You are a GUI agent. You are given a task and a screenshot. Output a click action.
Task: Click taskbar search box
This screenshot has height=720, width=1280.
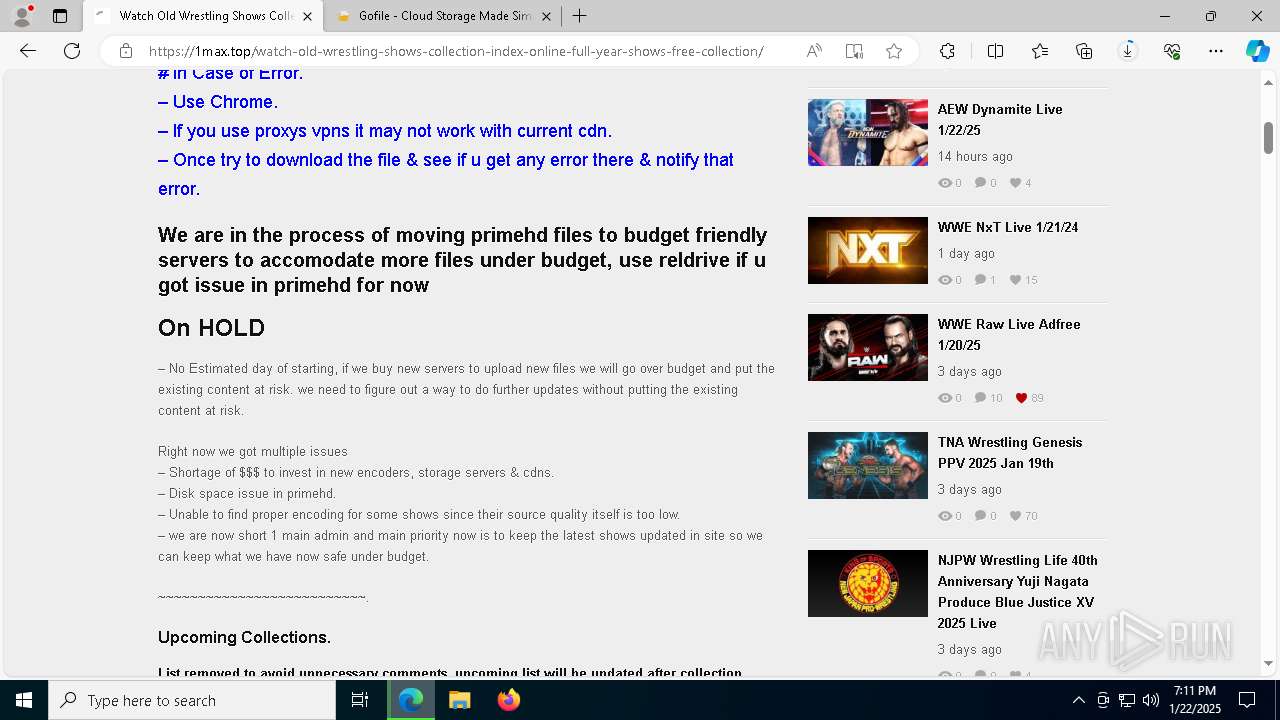192,700
